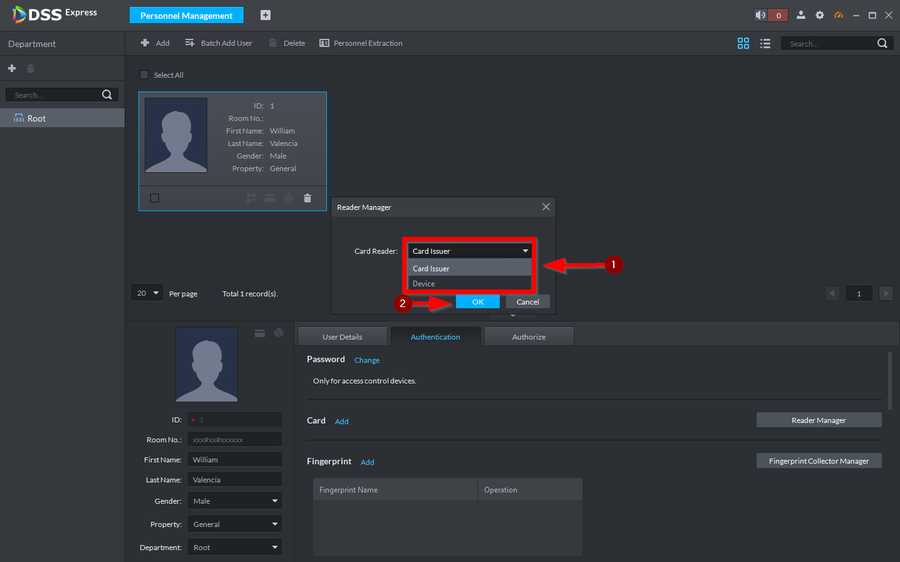
Task: Click the trash icon on William's card
Action: point(307,198)
